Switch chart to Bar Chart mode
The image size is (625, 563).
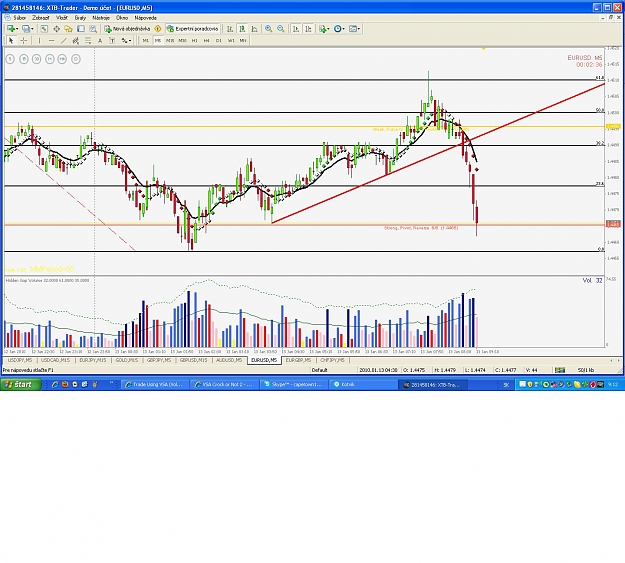(x=230, y=29)
